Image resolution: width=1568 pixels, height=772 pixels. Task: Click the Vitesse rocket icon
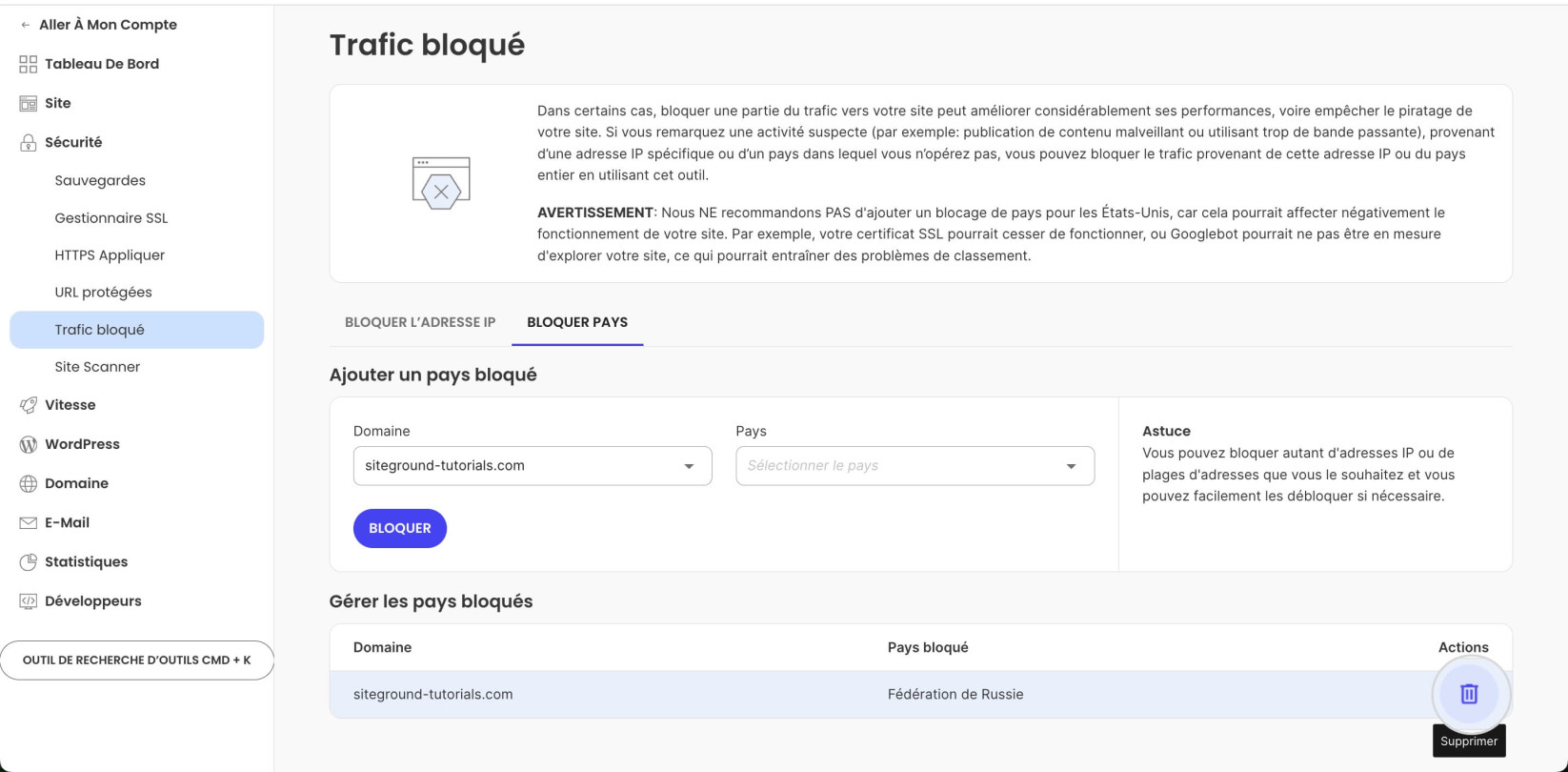29,405
